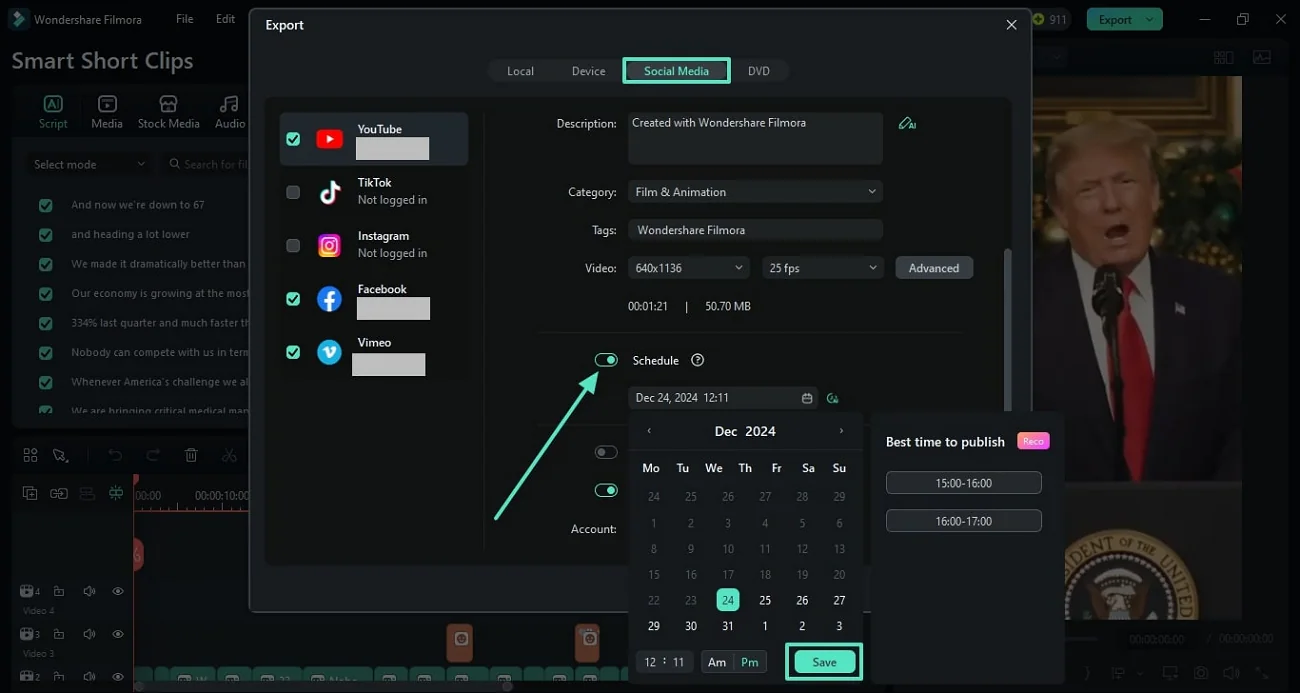
Task: Click the scissors Split icon
Action: (229, 455)
